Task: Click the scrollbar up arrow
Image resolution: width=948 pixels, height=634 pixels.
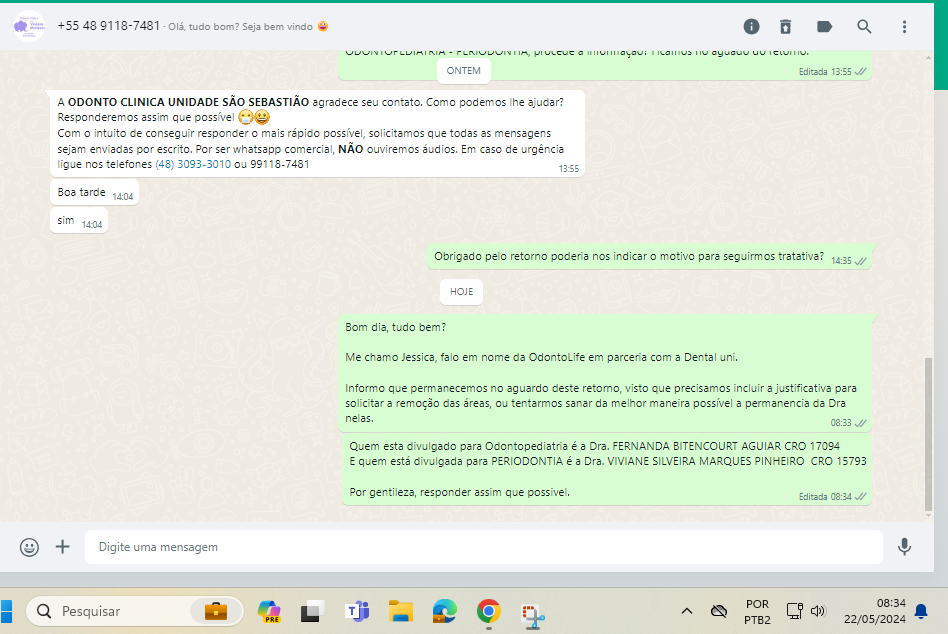Action: coord(929,57)
